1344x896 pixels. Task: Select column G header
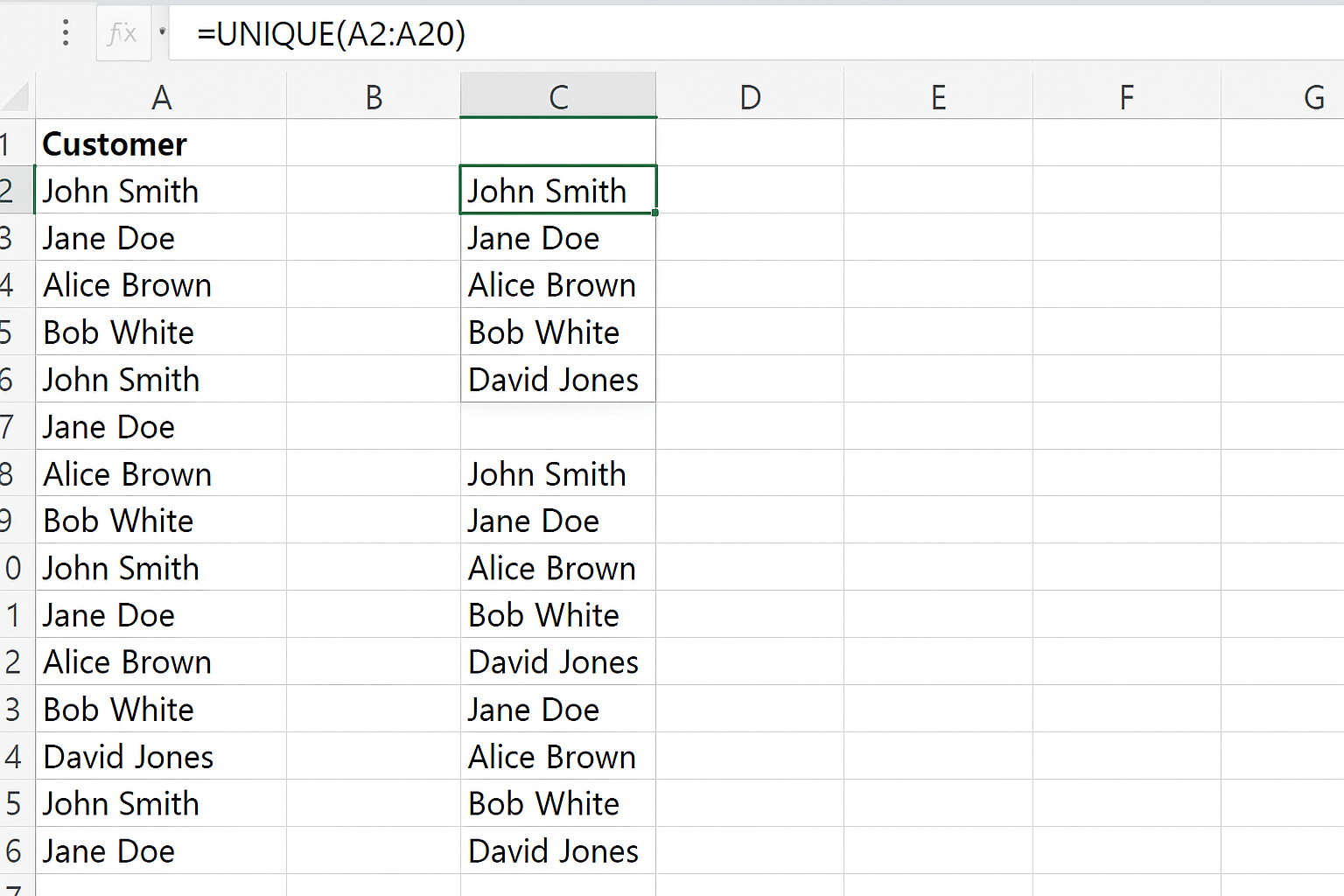coord(1283,96)
